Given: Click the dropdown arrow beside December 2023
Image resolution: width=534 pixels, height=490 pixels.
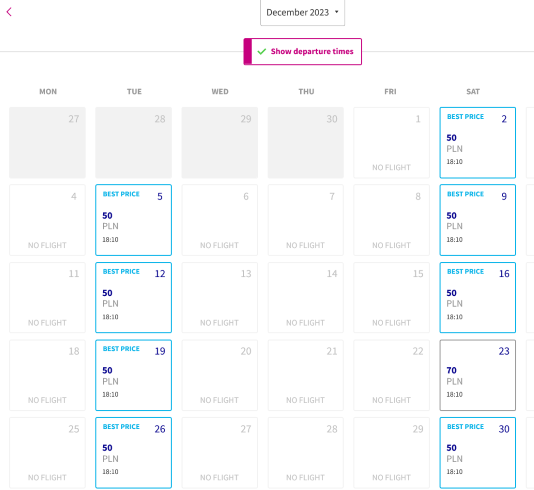Looking at the screenshot, I should (x=336, y=12).
